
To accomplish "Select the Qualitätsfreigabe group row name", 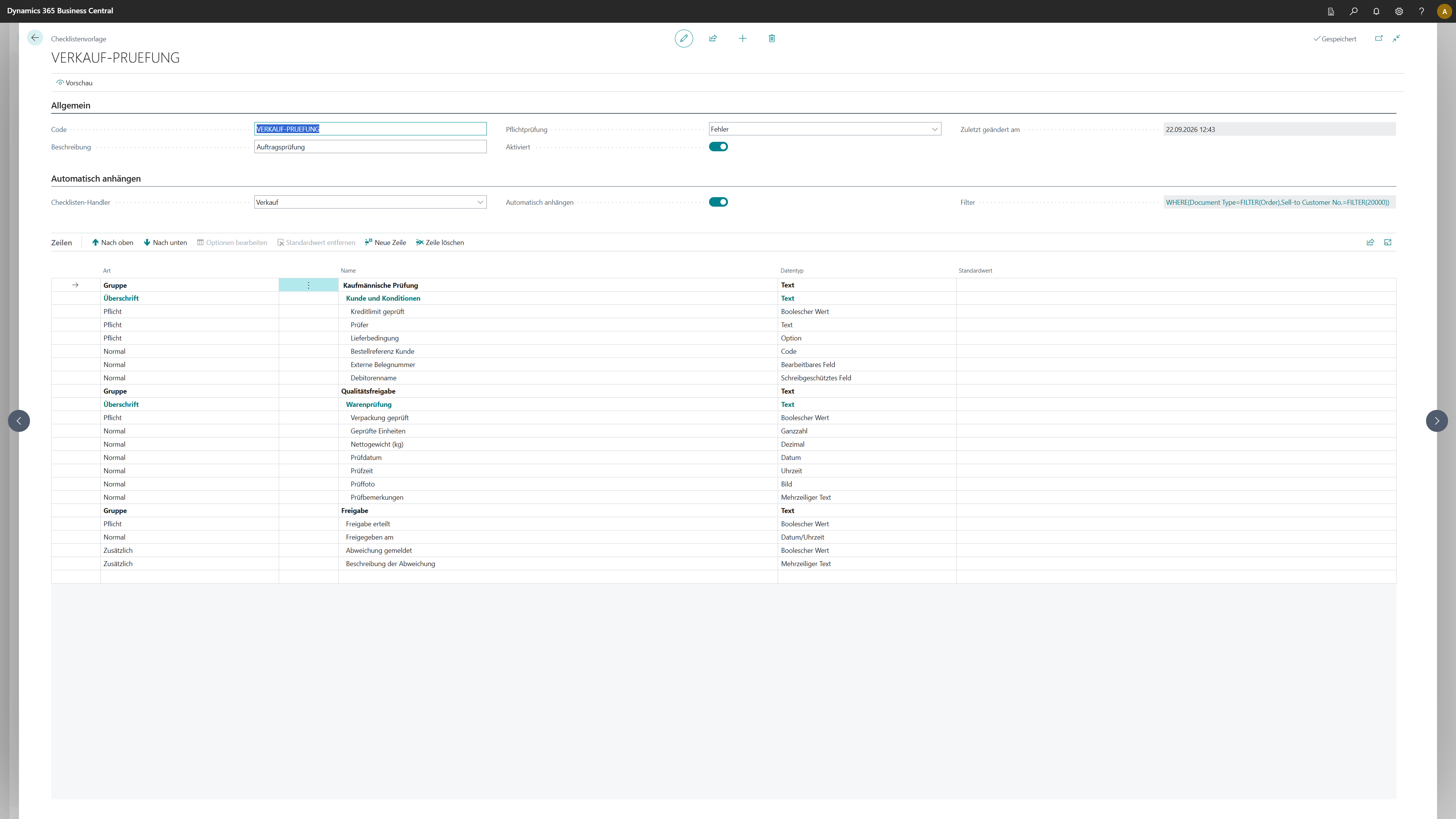I will (558, 391).
